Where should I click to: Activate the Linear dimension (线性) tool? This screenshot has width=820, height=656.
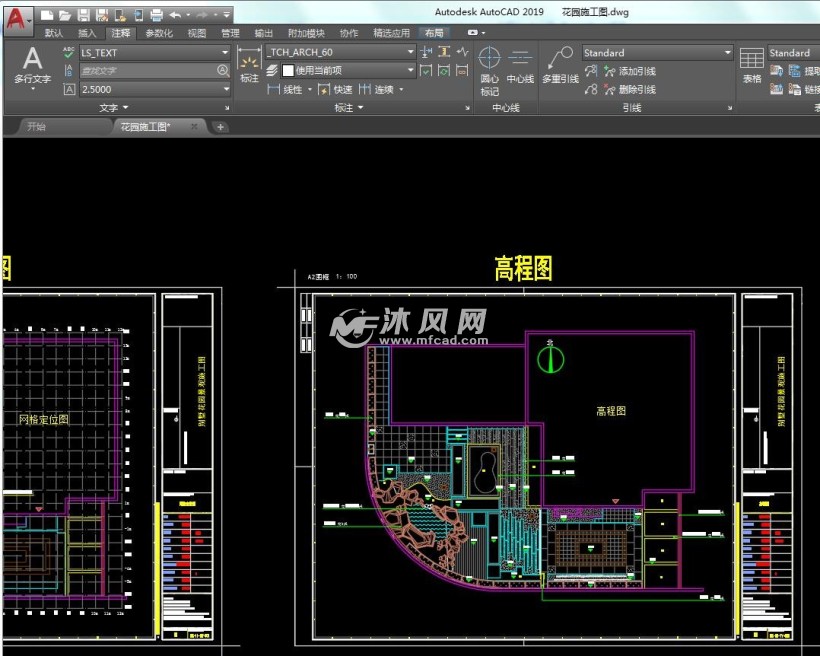[284, 91]
